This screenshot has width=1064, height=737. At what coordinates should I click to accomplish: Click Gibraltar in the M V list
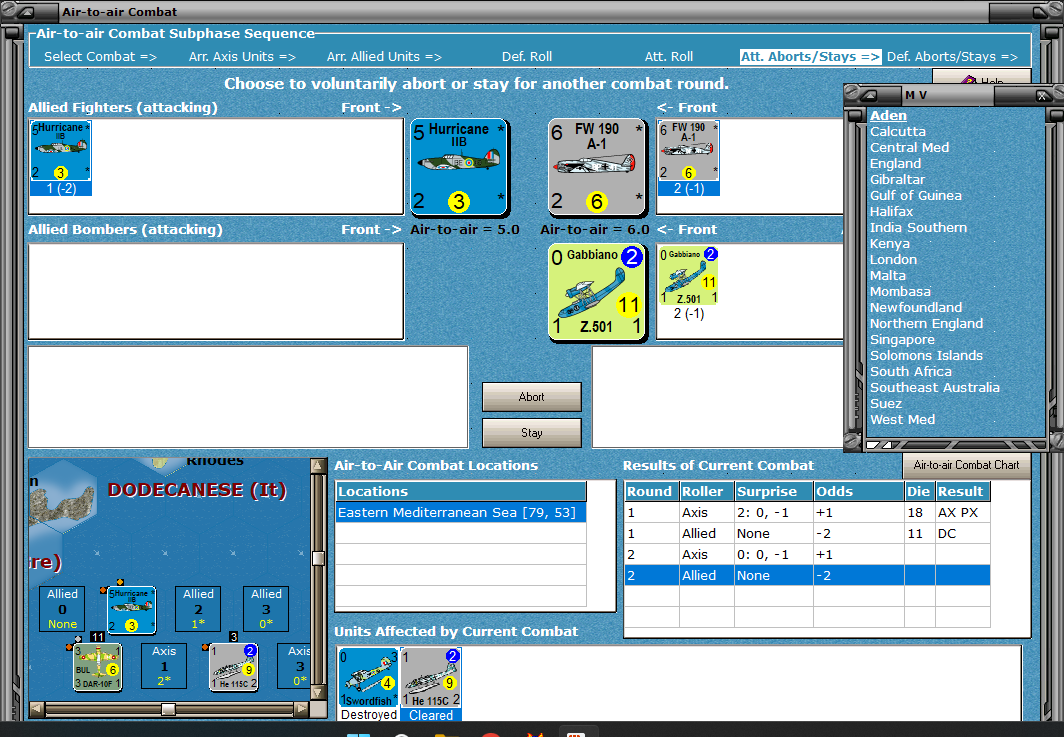tap(897, 179)
